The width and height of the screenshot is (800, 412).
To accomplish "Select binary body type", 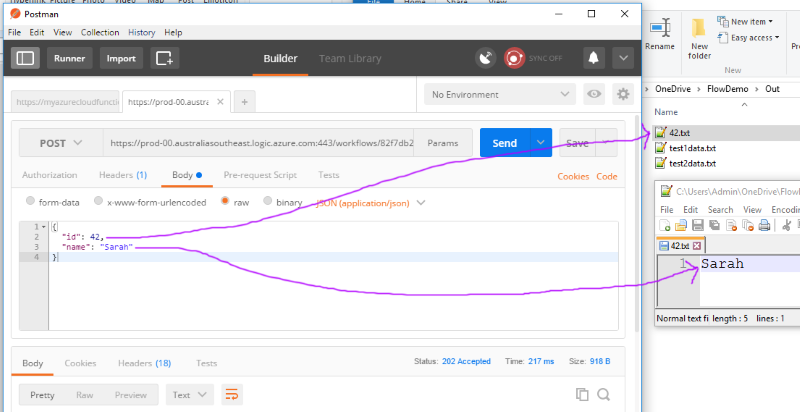I will click(267, 201).
